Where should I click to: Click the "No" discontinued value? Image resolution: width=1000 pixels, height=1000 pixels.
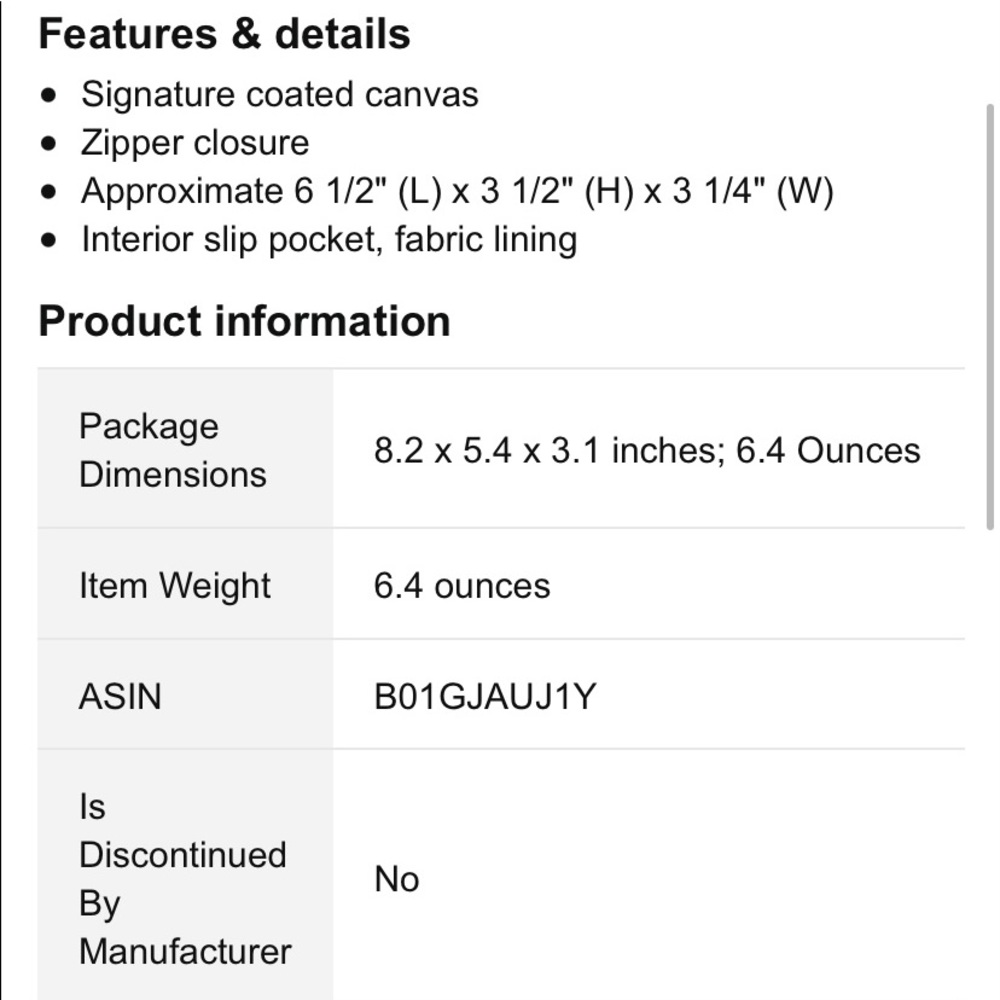coord(396,879)
